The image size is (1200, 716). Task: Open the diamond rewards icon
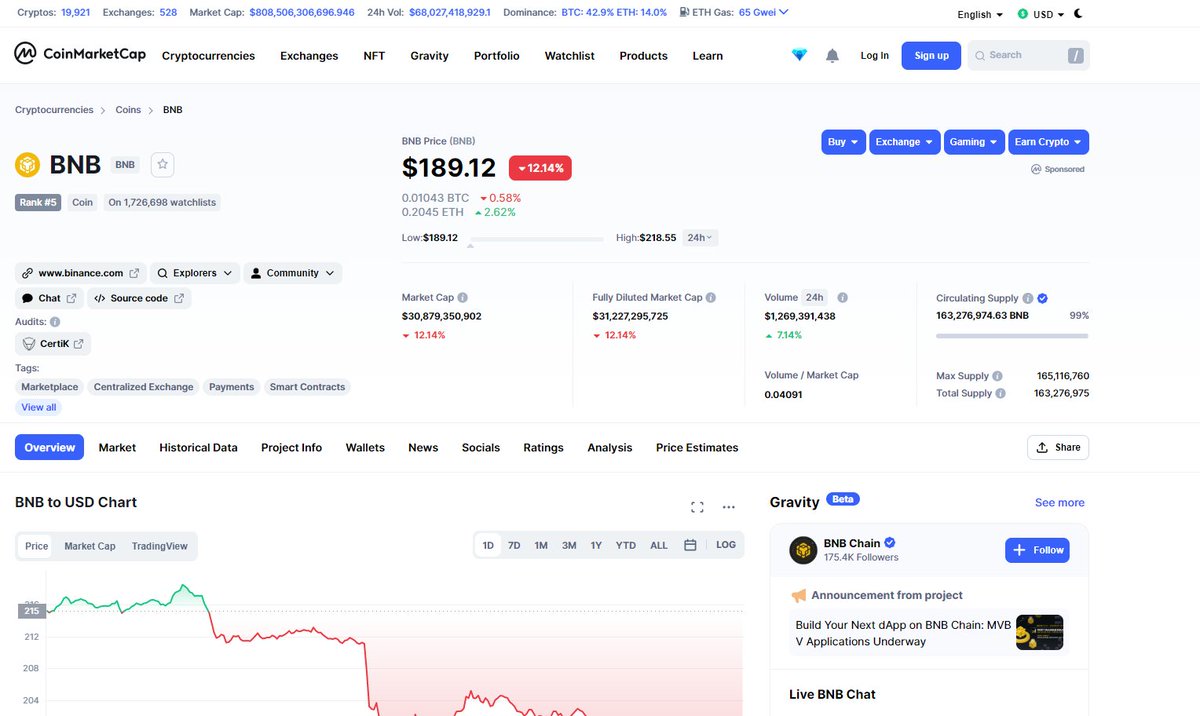pos(799,55)
